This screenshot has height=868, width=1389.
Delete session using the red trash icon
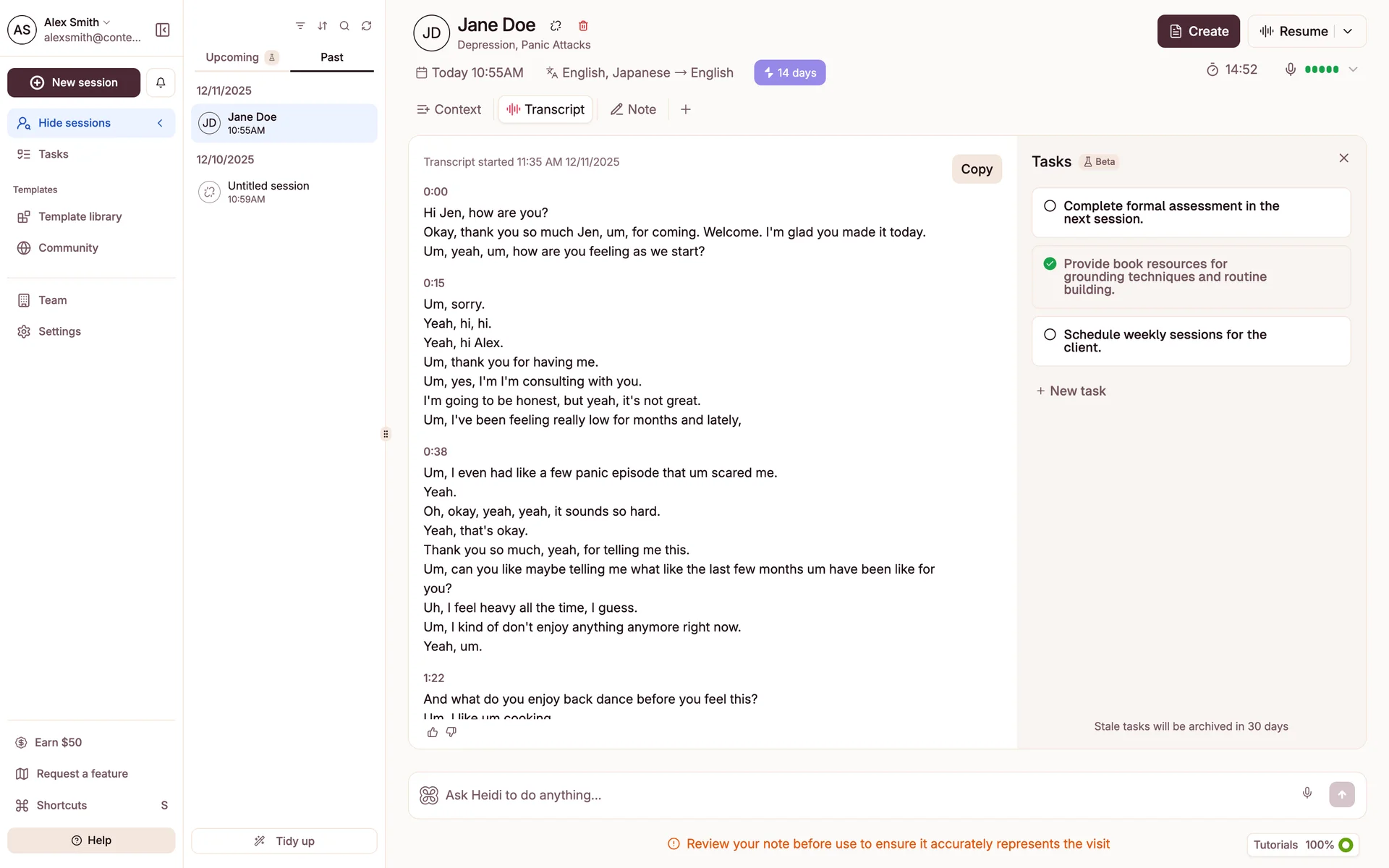tap(583, 26)
